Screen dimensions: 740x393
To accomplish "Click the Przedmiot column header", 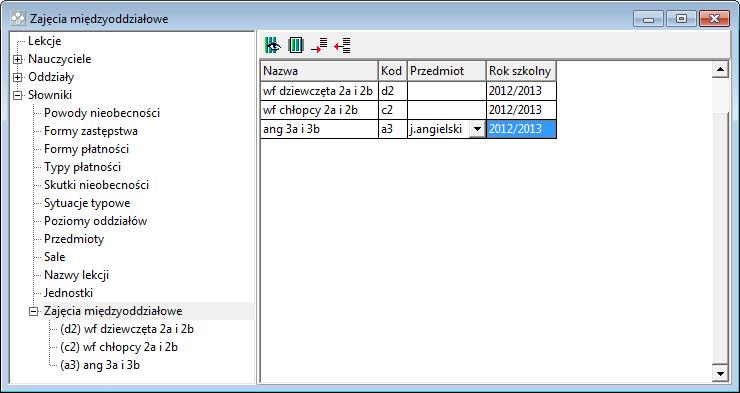I will click(x=446, y=71).
